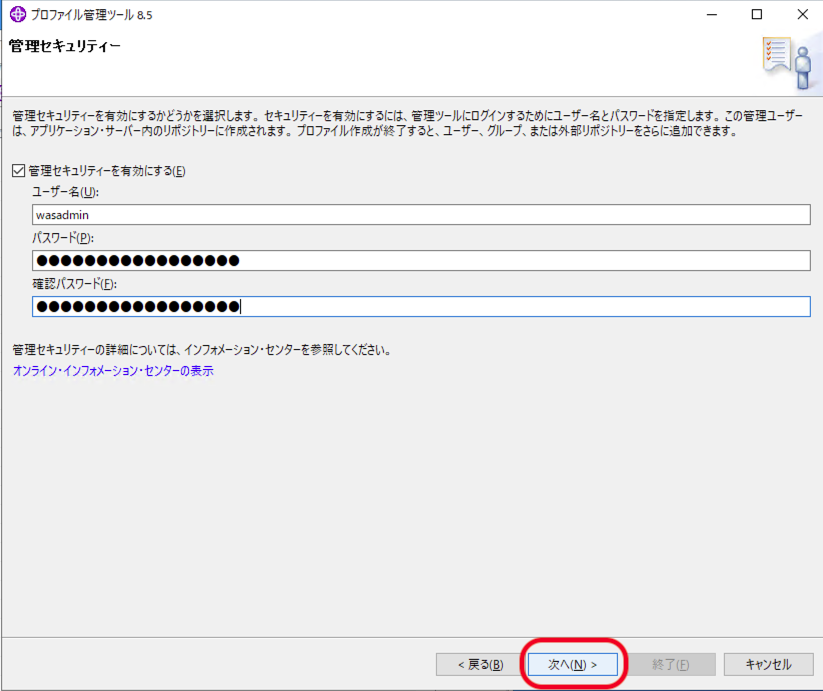Screen dimensions: 823x691
Task: Click the プロファイル管理ツール 8.5 title text
Action: click(x=91, y=15)
